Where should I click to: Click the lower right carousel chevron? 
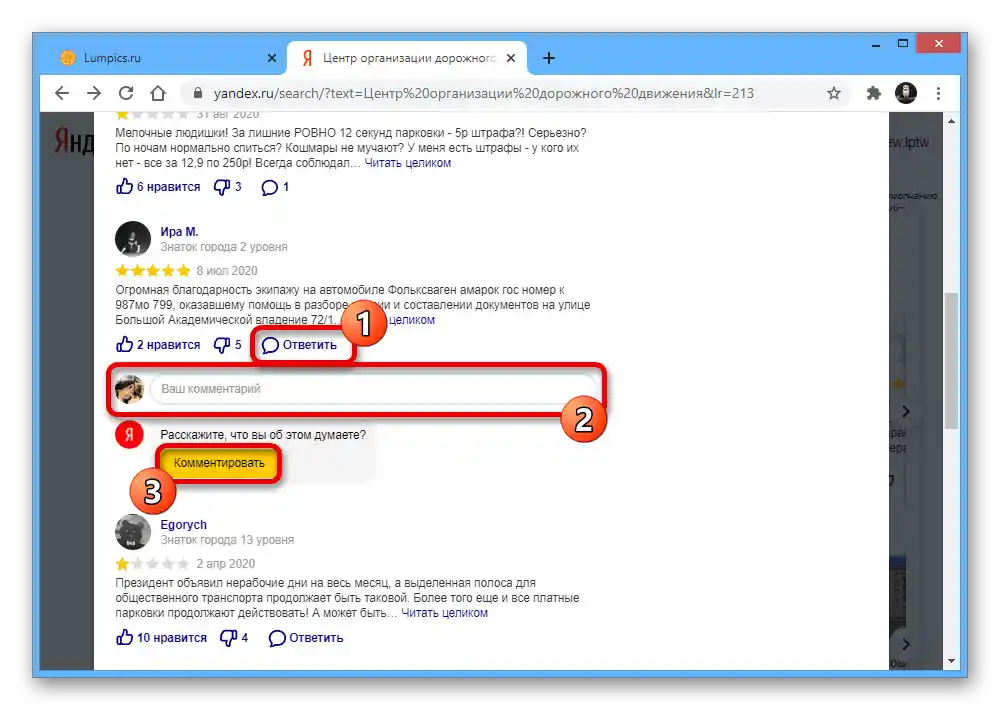[x=906, y=644]
